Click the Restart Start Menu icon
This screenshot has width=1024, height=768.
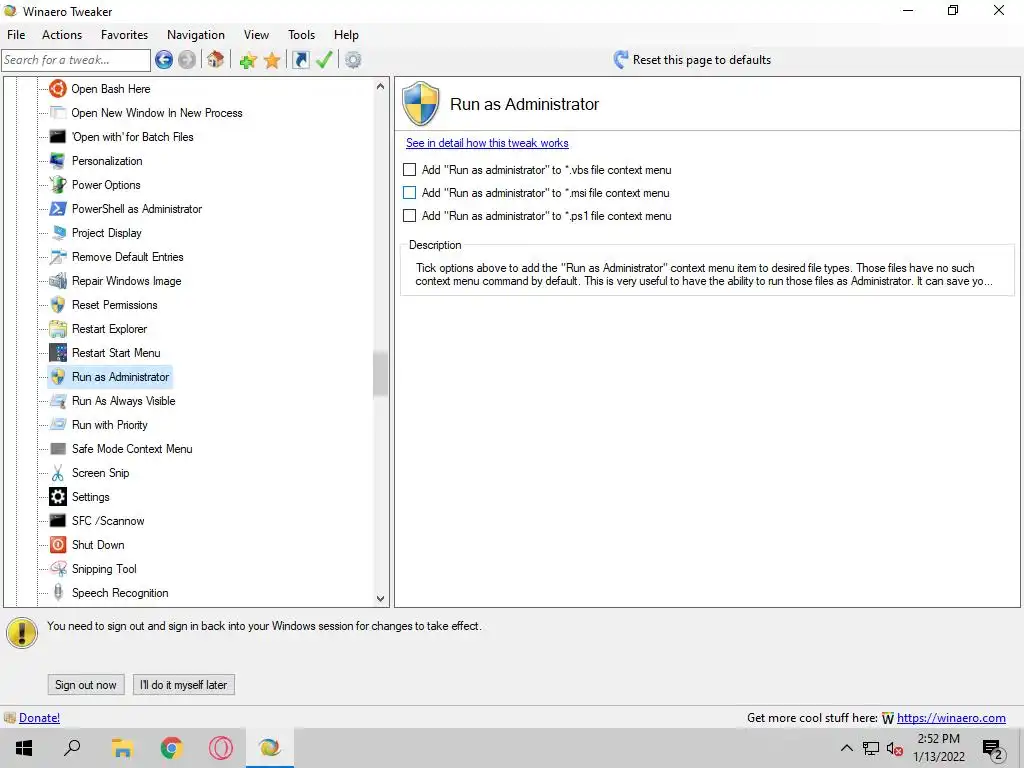click(57, 353)
